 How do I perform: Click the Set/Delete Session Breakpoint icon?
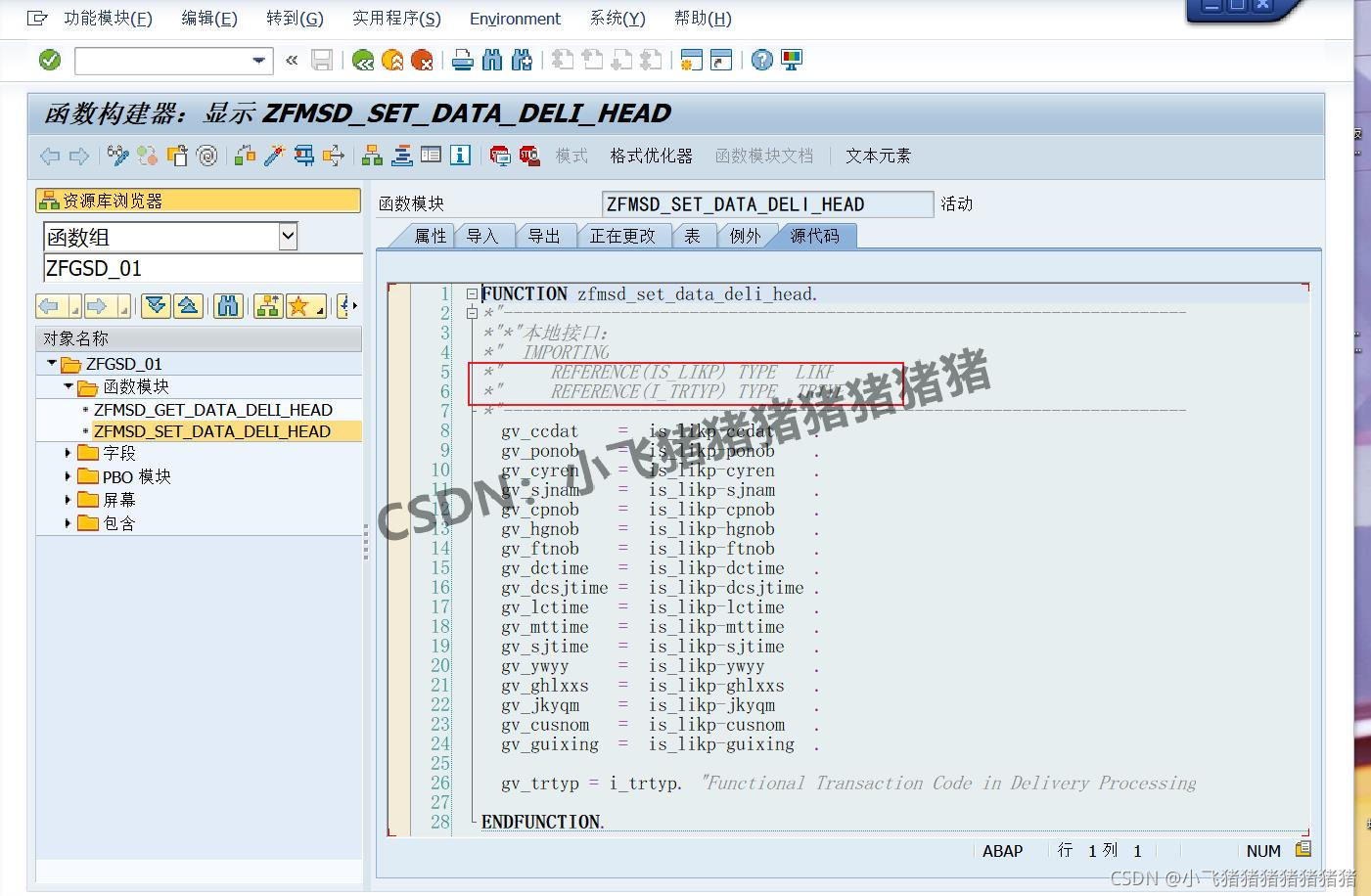tap(500, 156)
